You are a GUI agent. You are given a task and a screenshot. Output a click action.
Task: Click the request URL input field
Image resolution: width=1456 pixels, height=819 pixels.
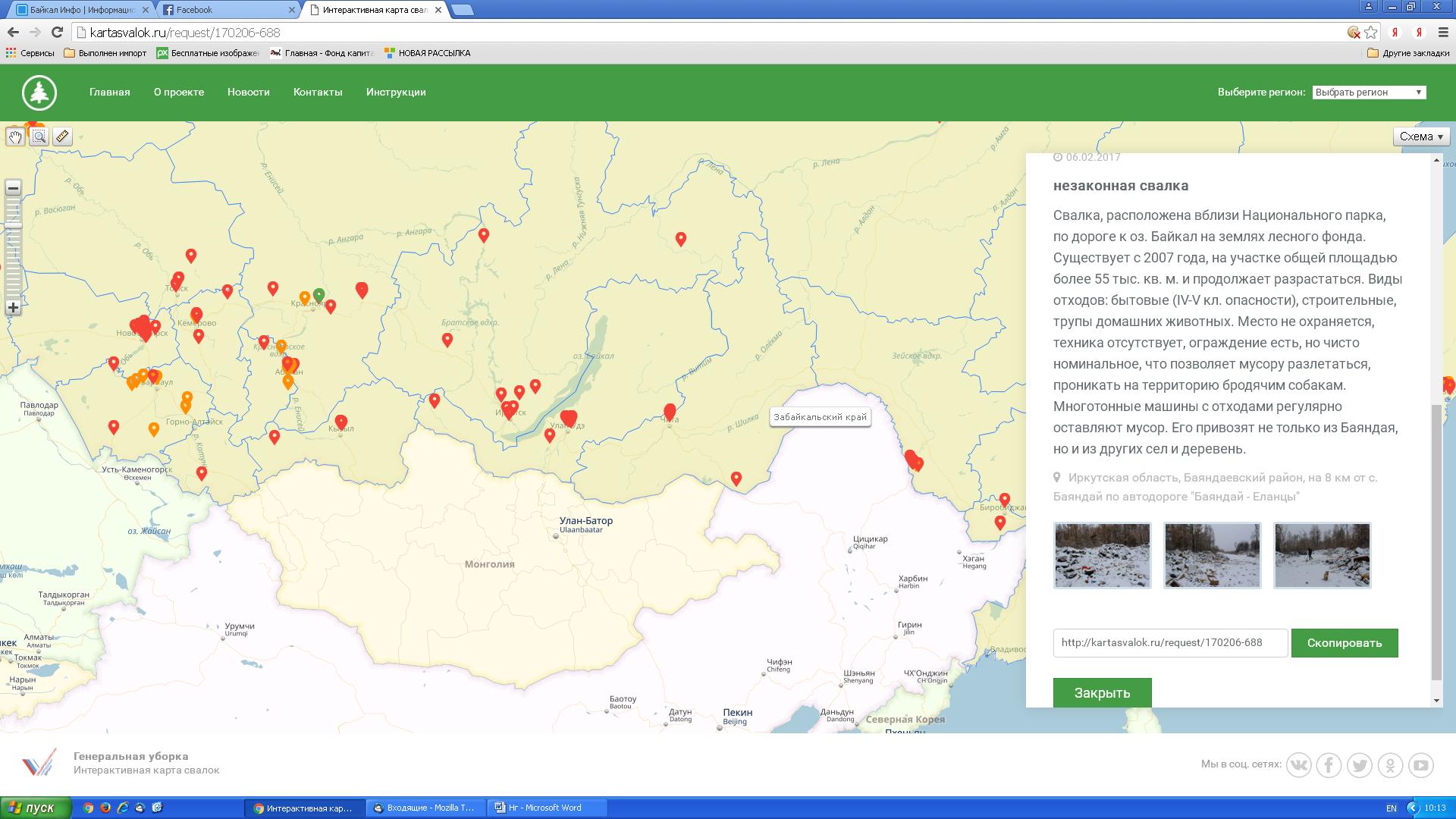(x=1170, y=643)
